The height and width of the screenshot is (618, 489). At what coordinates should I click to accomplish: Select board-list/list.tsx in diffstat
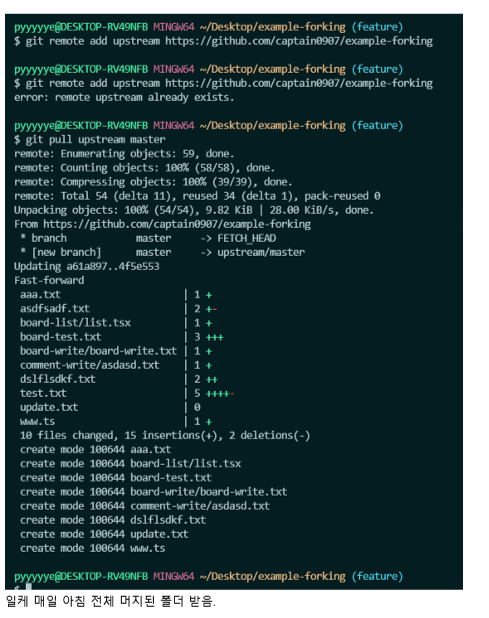coord(75,323)
